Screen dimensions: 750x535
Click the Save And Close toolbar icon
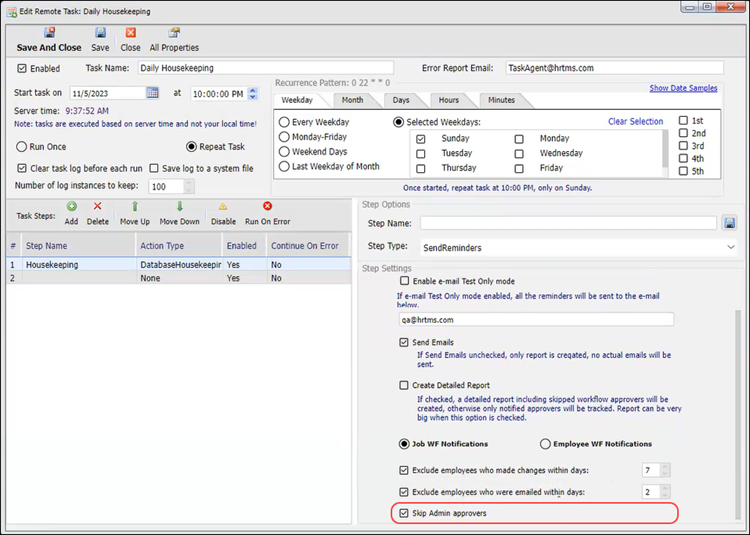(x=49, y=33)
